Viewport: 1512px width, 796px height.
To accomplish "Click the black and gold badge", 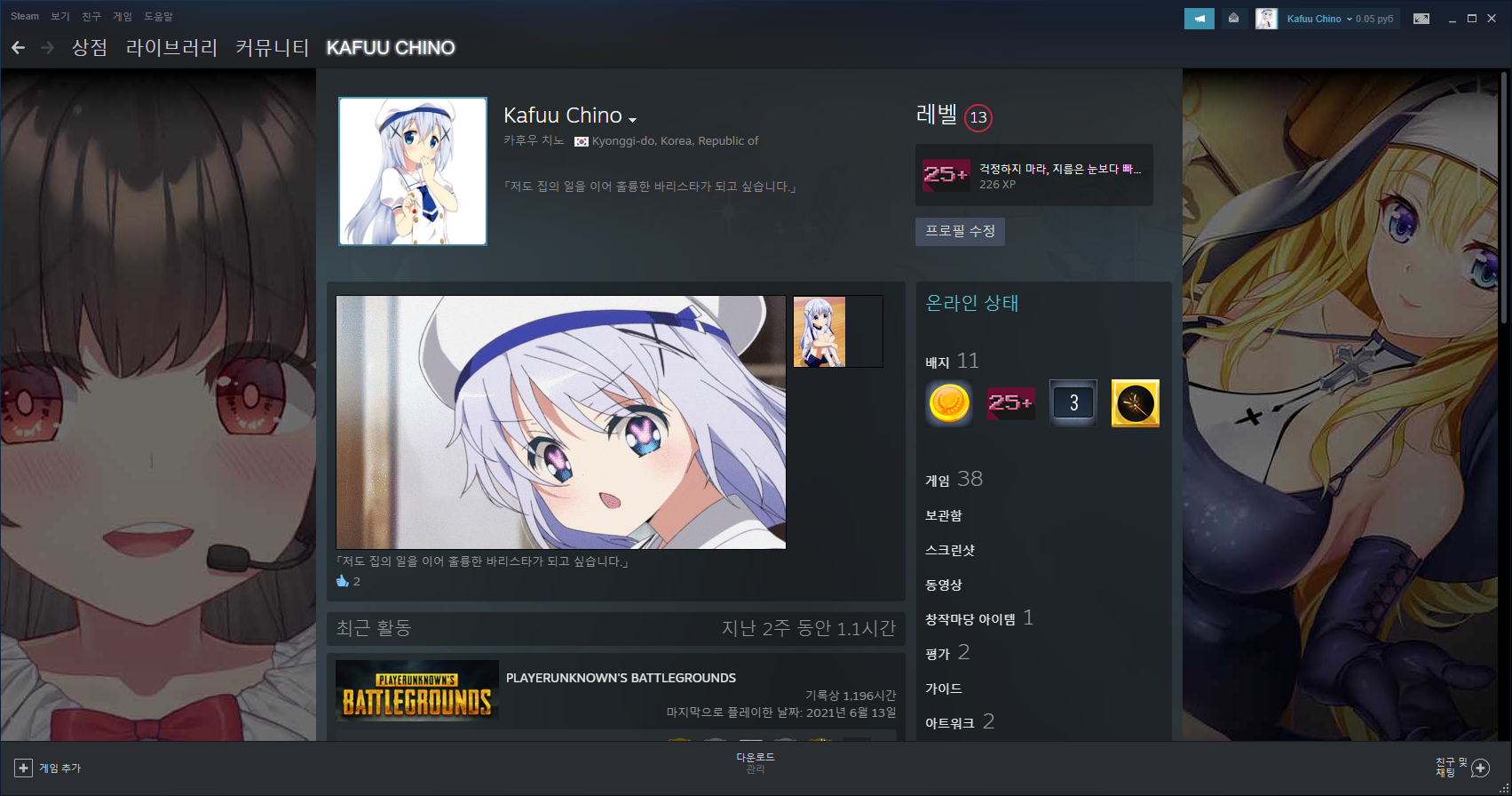I will coord(1136,403).
